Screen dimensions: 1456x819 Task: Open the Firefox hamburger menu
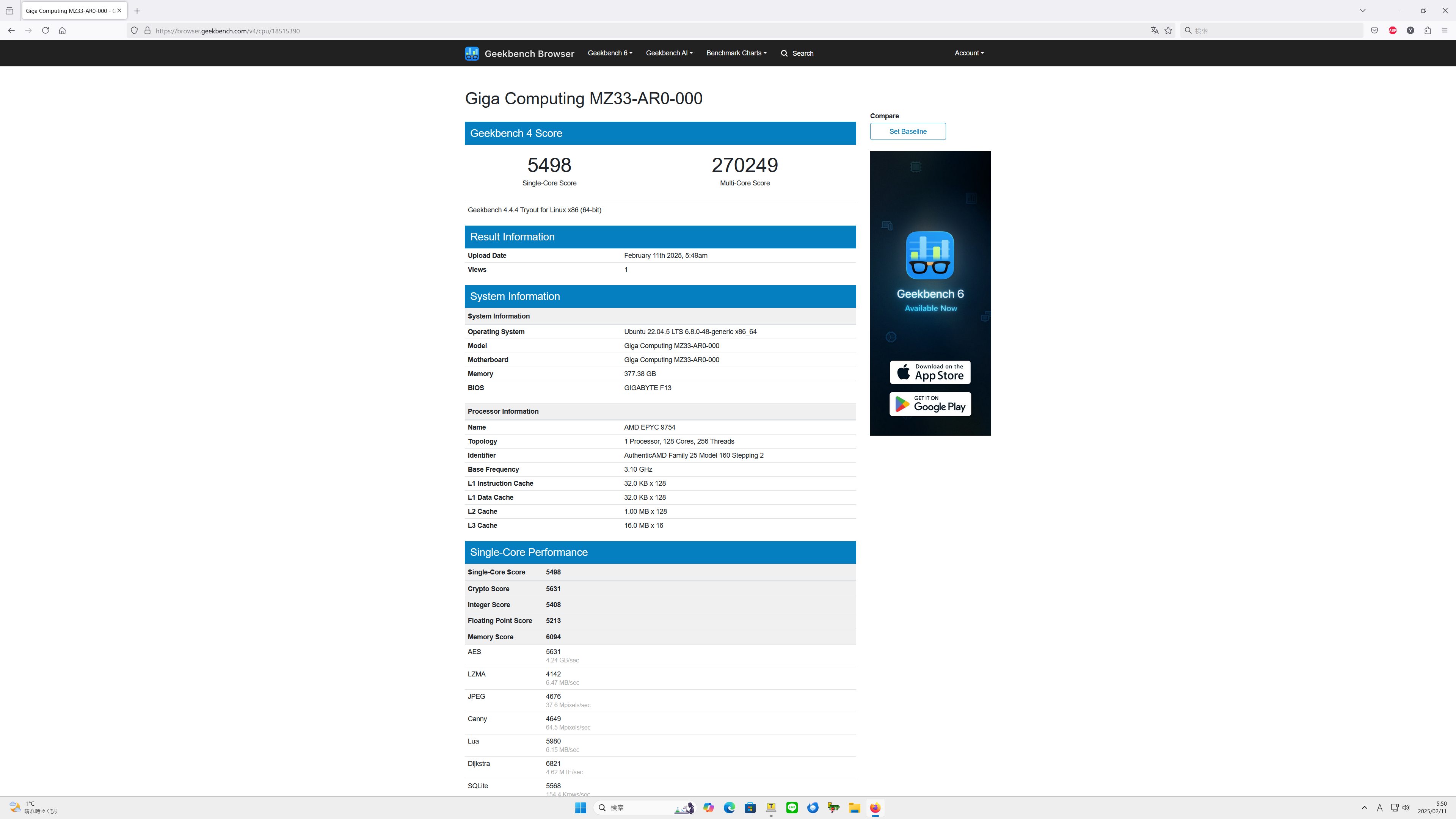click(x=1444, y=30)
